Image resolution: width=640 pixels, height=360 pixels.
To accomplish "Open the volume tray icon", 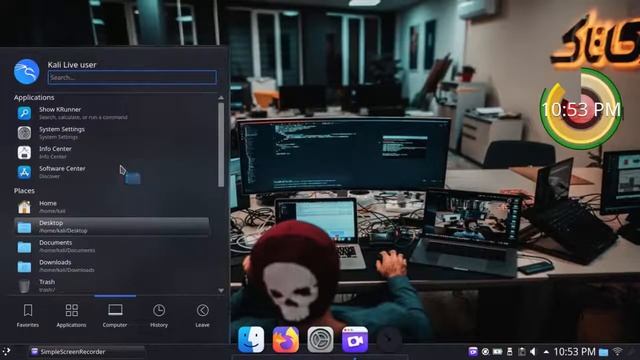I will pos(533,351).
